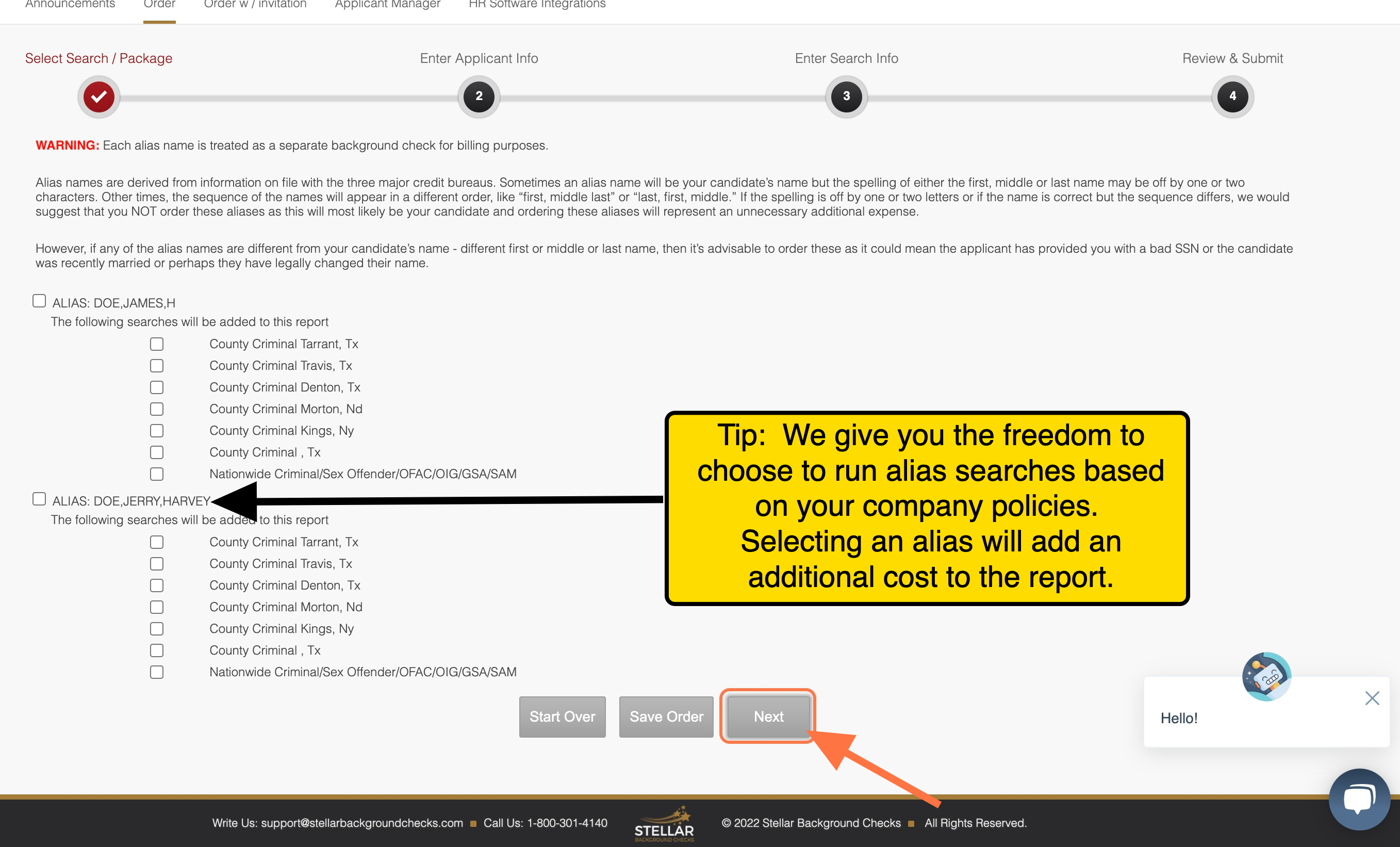
Task: Click Enter Search Info step label
Action: (847, 58)
